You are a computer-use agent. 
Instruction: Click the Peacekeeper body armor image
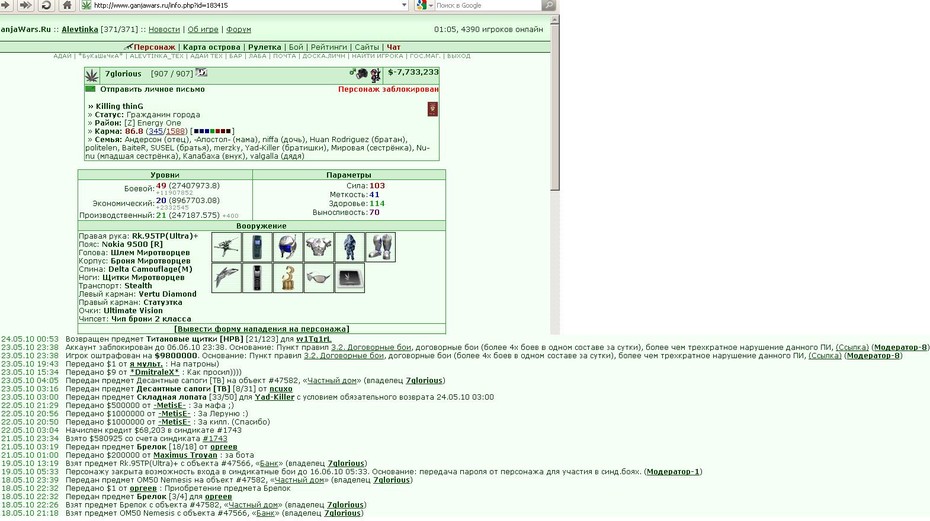(319, 247)
